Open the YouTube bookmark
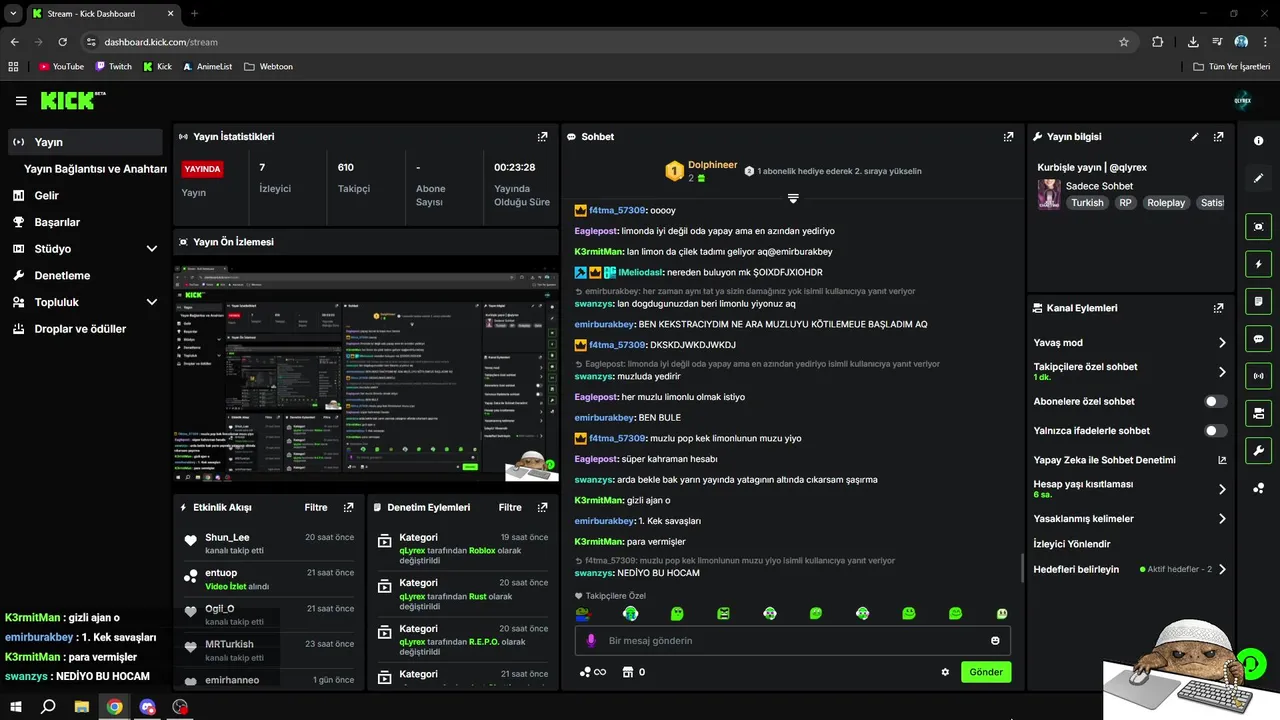1280x720 pixels. pos(62,67)
